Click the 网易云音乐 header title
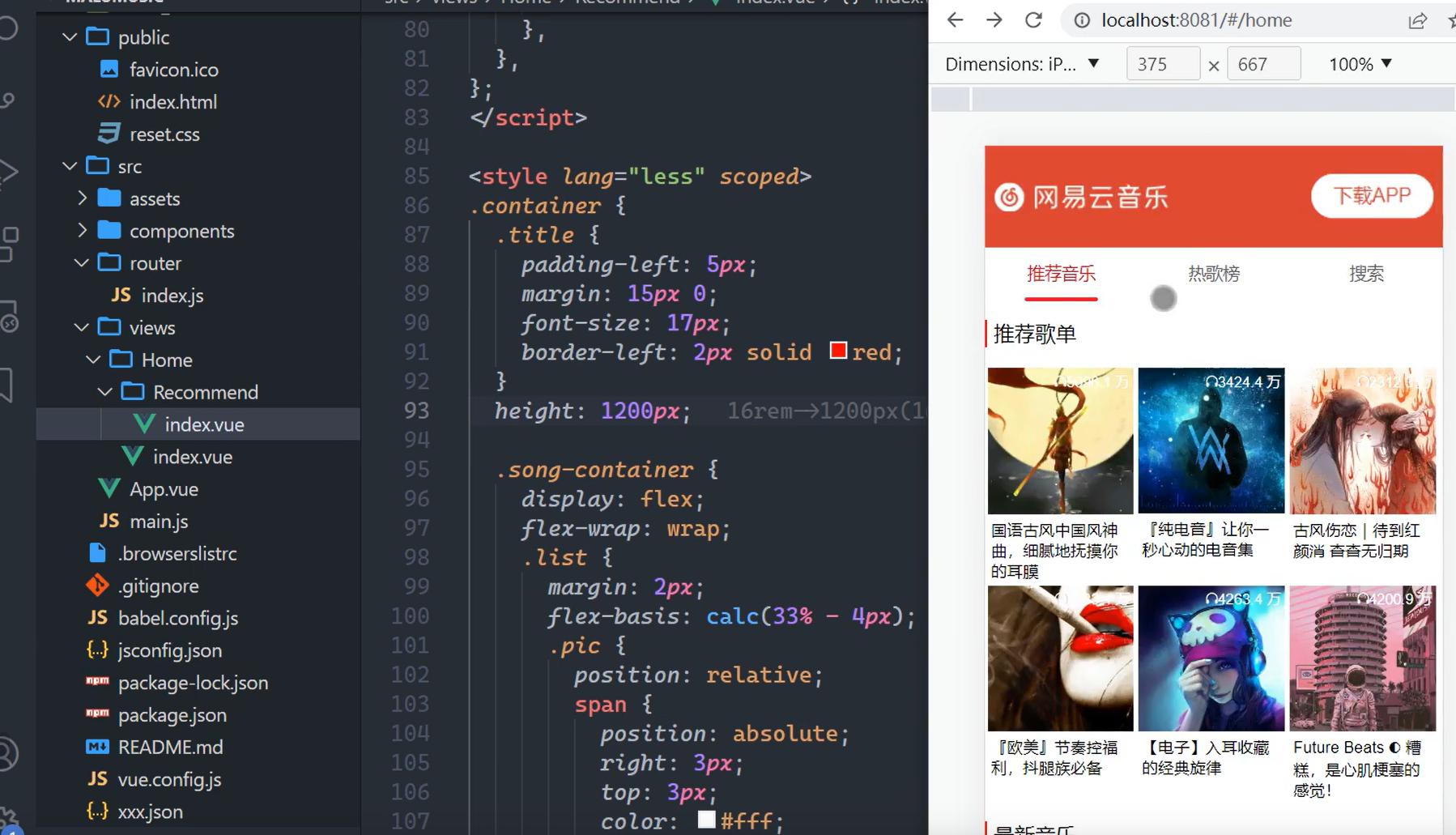The height and width of the screenshot is (835, 1456). coord(1100,197)
